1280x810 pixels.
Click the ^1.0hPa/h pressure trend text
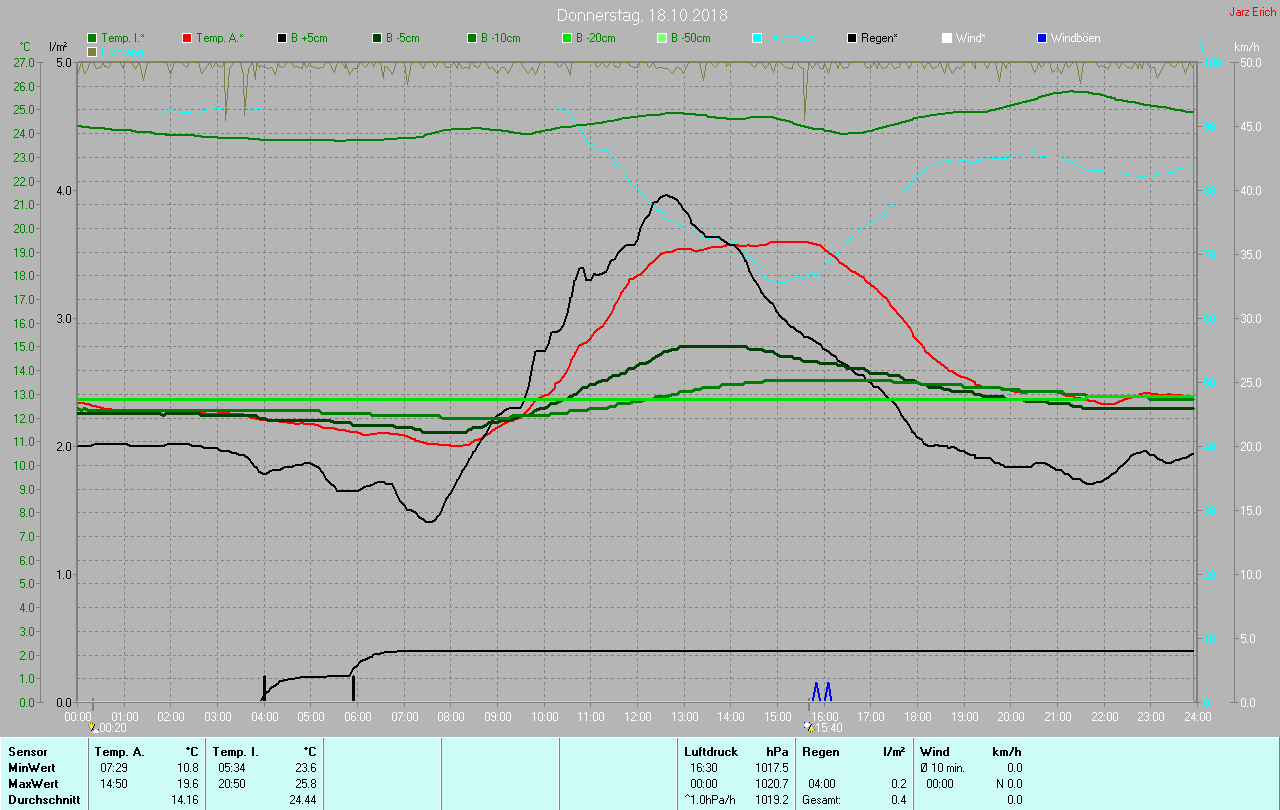point(710,800)
